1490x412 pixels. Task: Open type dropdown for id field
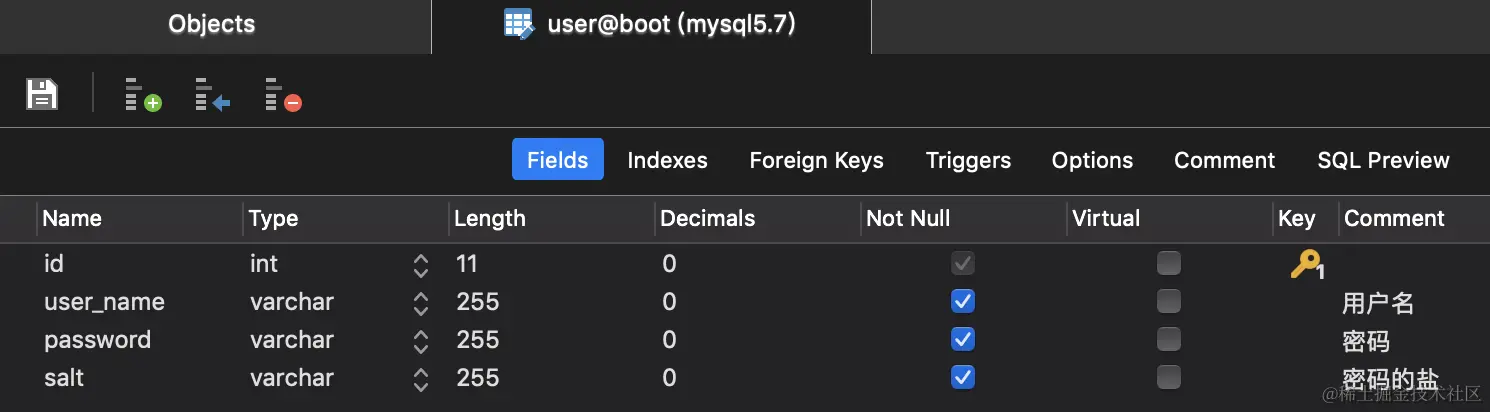pyautogui.click(x=420, y=265)
